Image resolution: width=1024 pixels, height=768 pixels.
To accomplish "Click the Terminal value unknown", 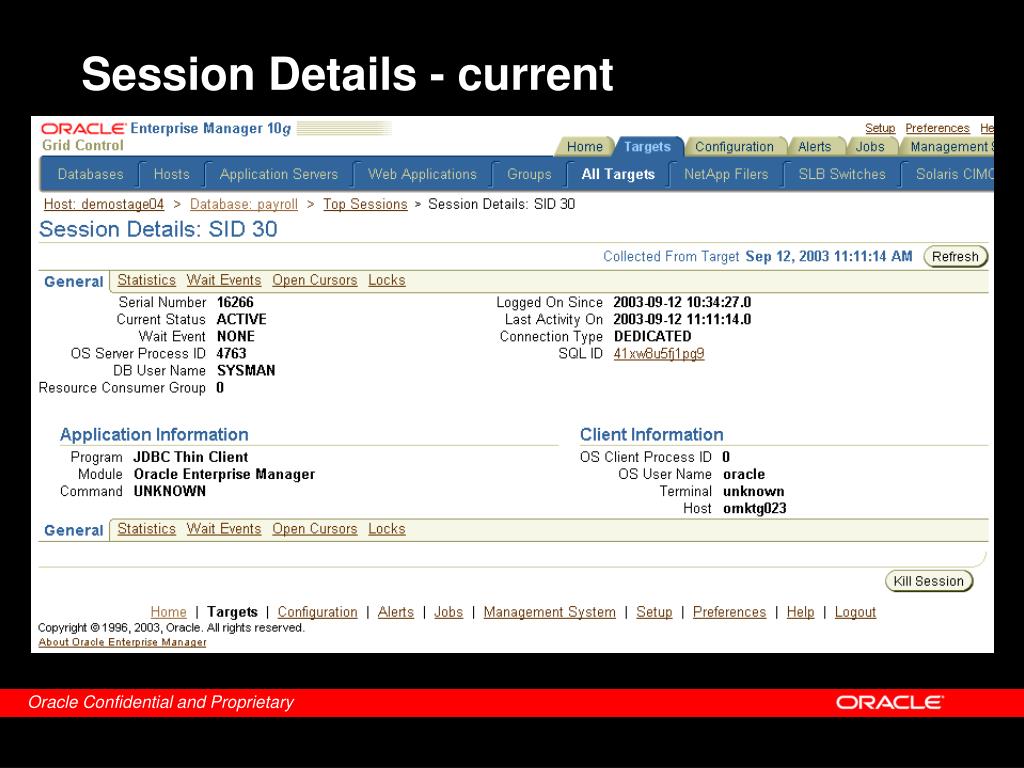I will pos(754,491).
